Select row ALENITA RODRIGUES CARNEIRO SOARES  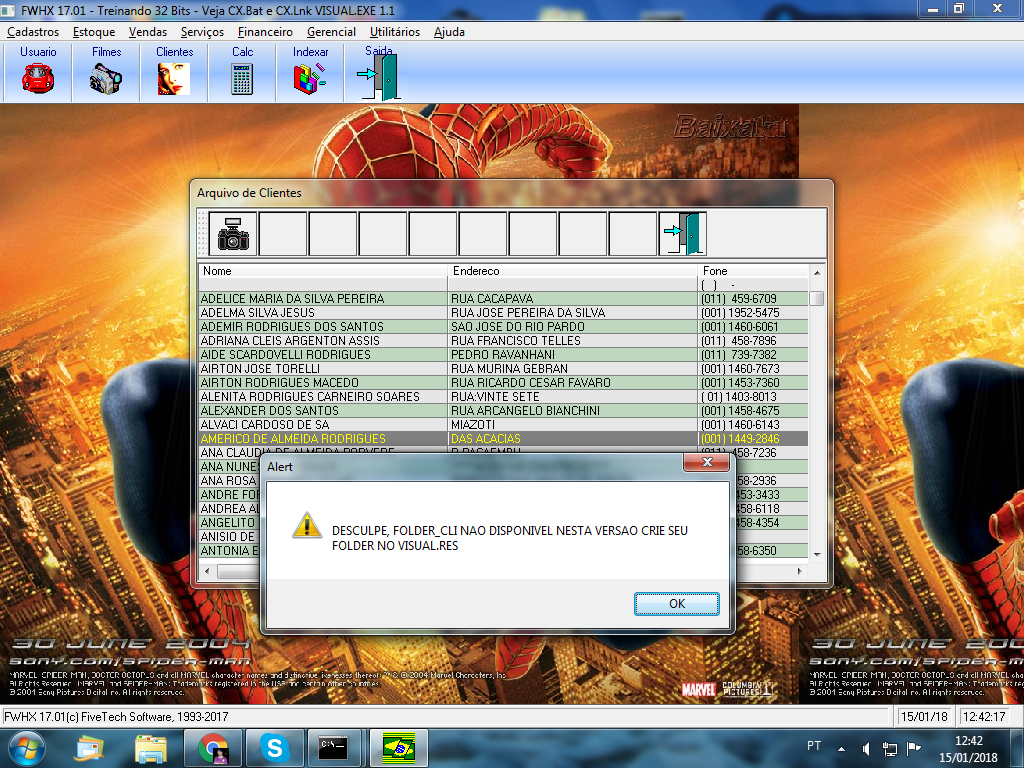tap(503, 396)
